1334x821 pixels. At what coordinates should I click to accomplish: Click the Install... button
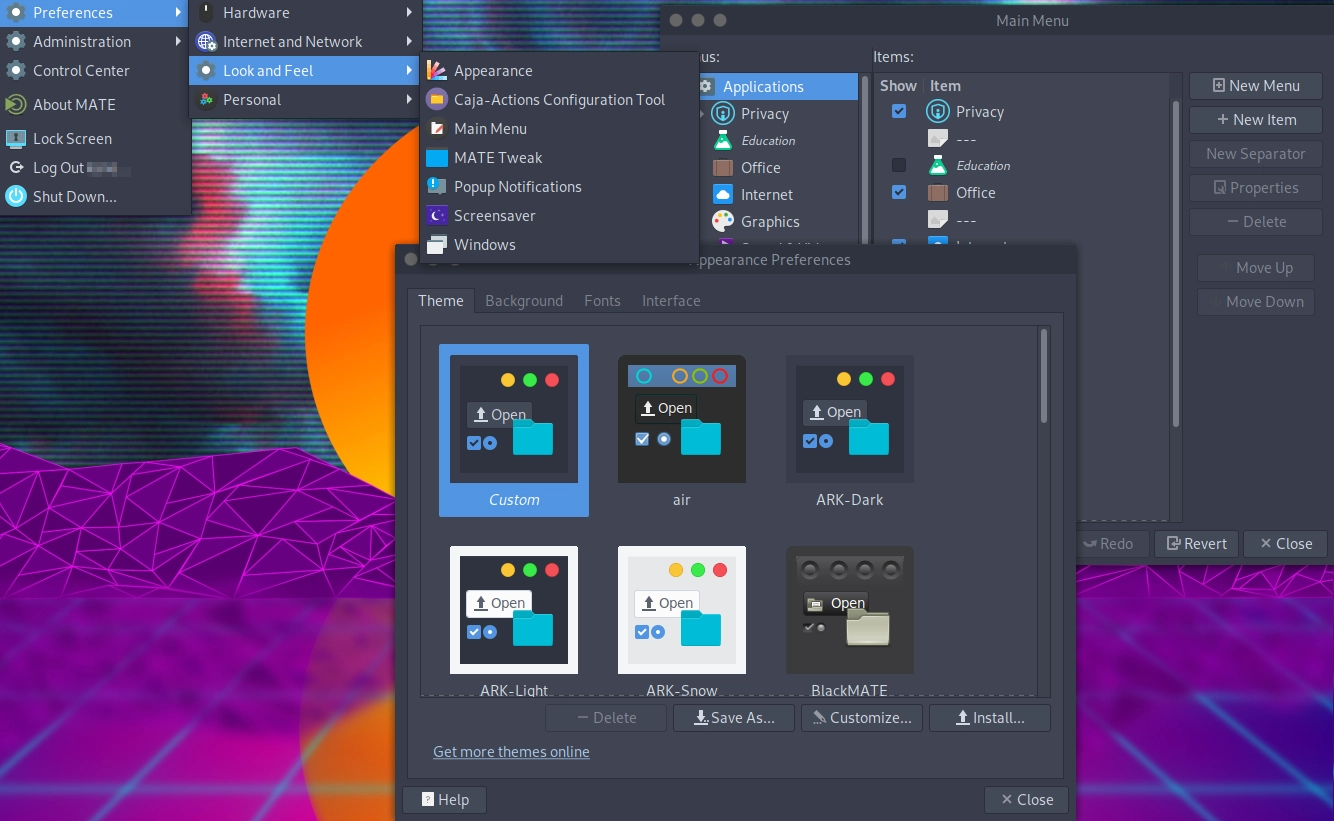(990, 718)
